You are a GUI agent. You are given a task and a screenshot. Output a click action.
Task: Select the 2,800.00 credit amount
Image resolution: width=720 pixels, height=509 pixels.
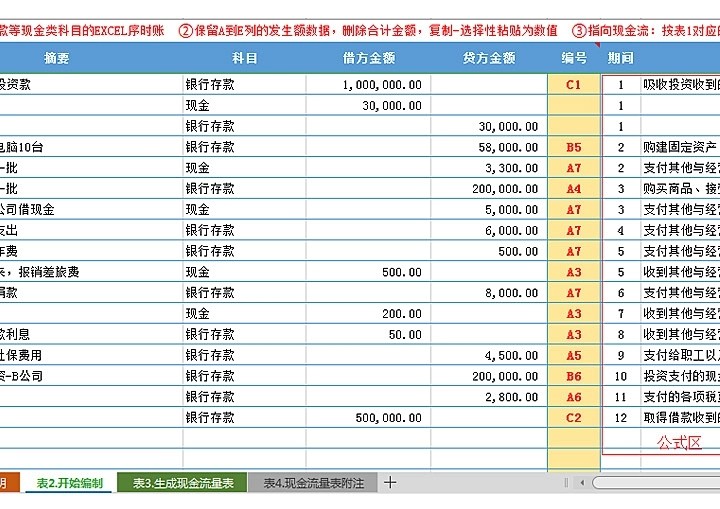pos(489,397)
